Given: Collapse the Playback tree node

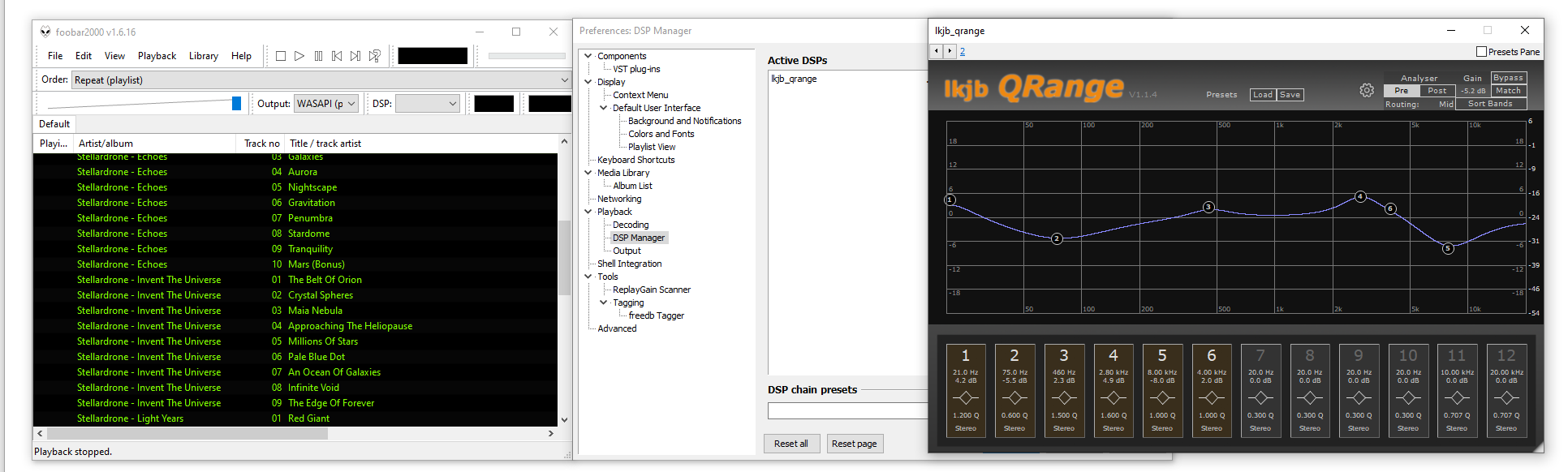Looking at the screenshot, I should 588,212.
